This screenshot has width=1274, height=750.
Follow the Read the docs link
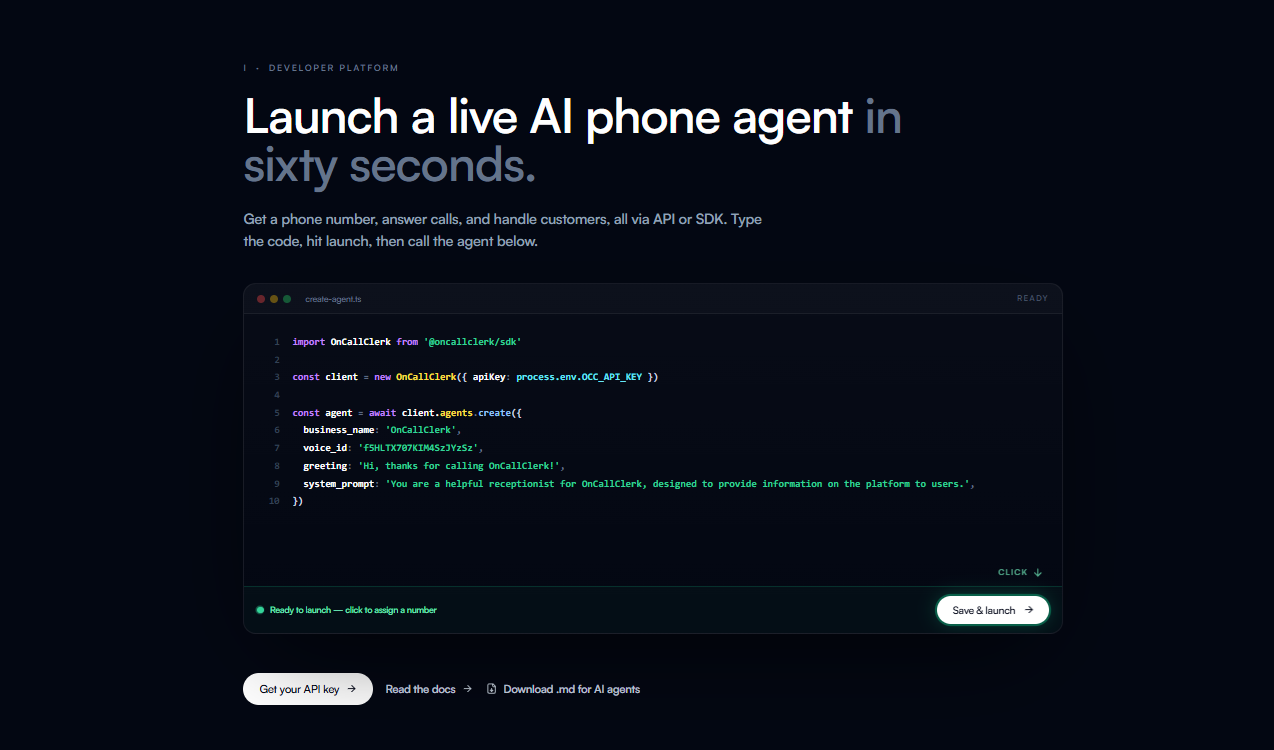pyautogui.click(x=429, y=689)
